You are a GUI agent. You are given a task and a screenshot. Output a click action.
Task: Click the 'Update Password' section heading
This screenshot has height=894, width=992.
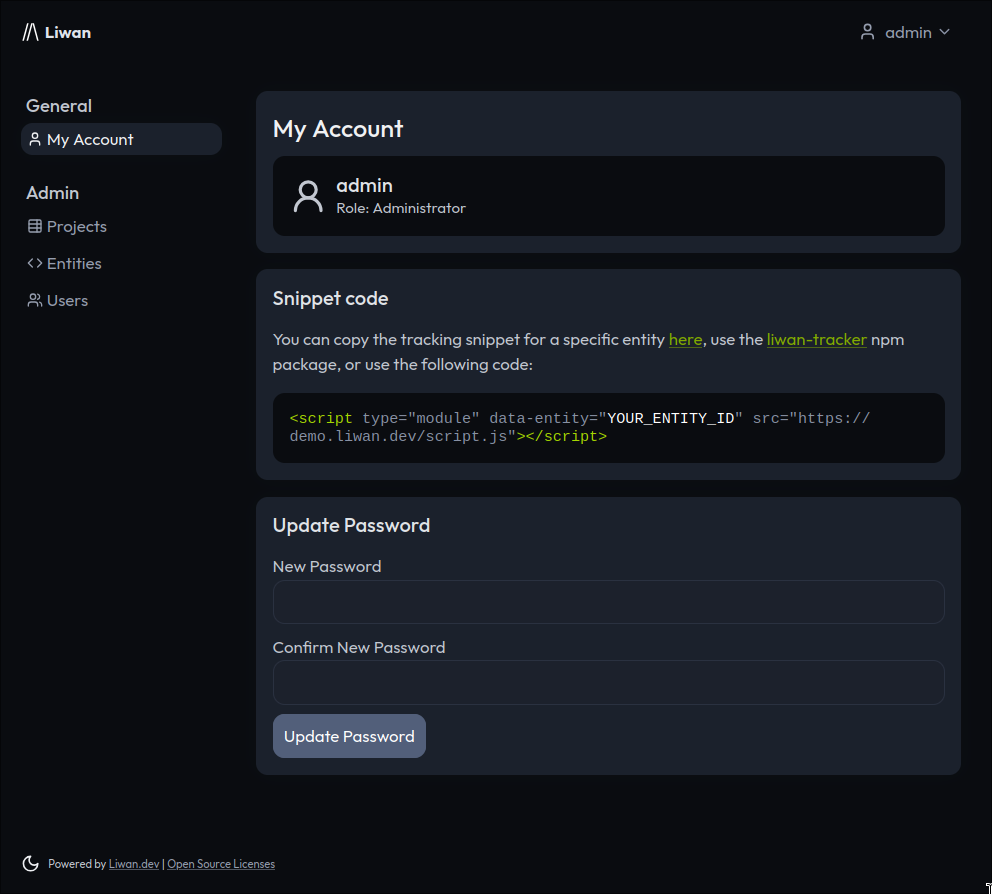(351, 525)
